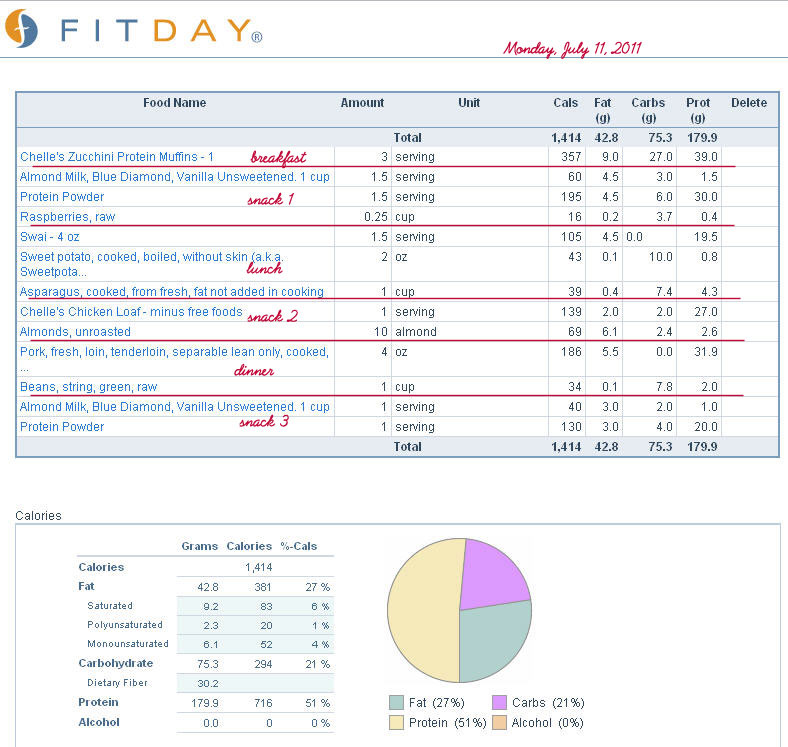Click the Dietary Fiber row label

117,683
